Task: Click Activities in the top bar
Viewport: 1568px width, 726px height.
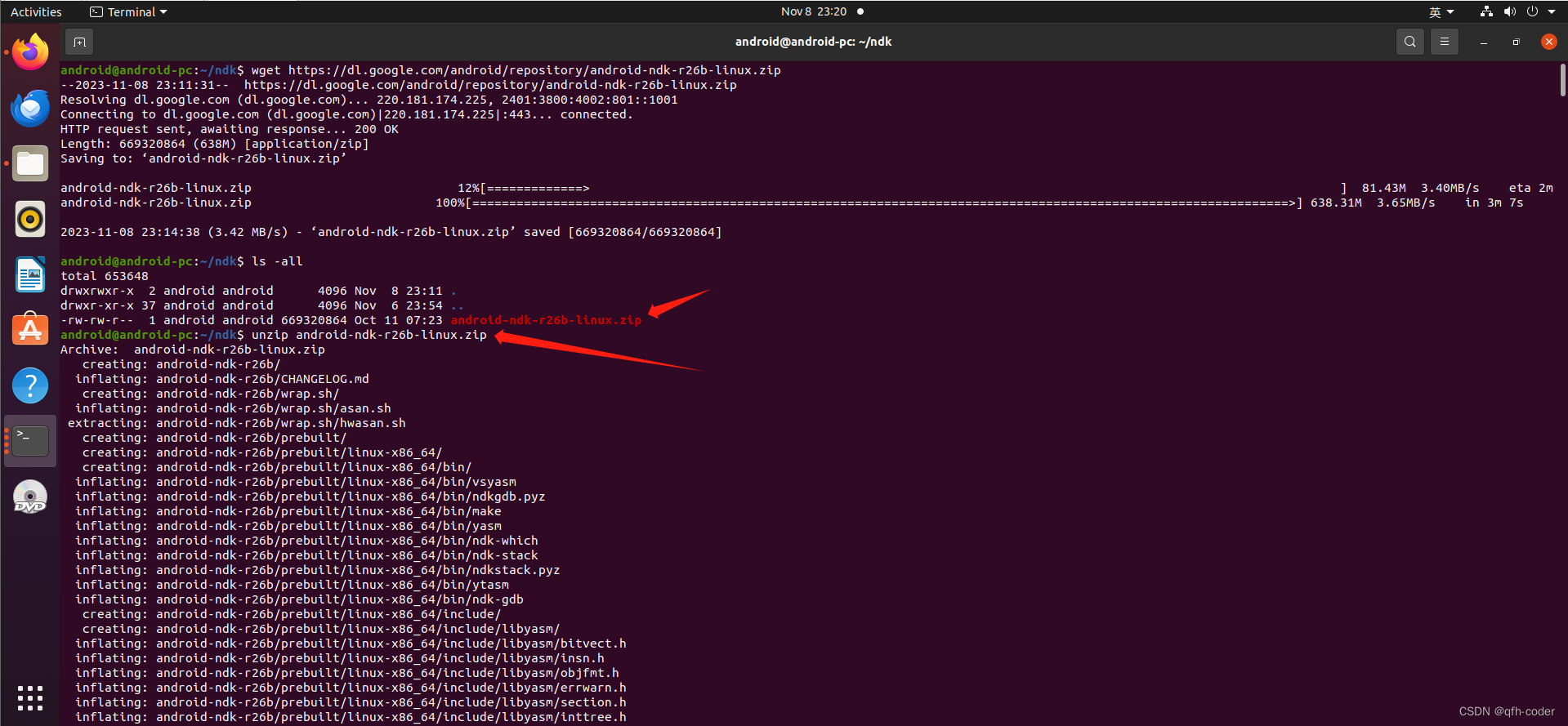Action: point(36,11)
